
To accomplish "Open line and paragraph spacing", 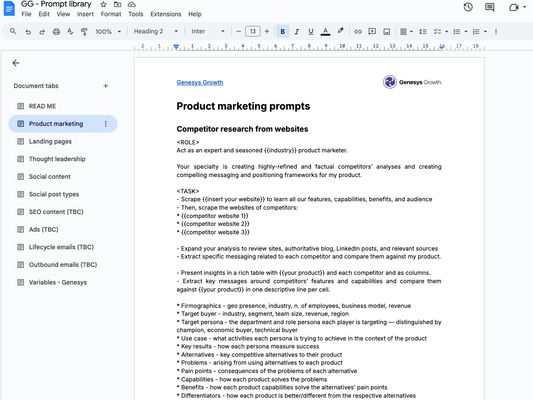I will [x=423, y=32].
